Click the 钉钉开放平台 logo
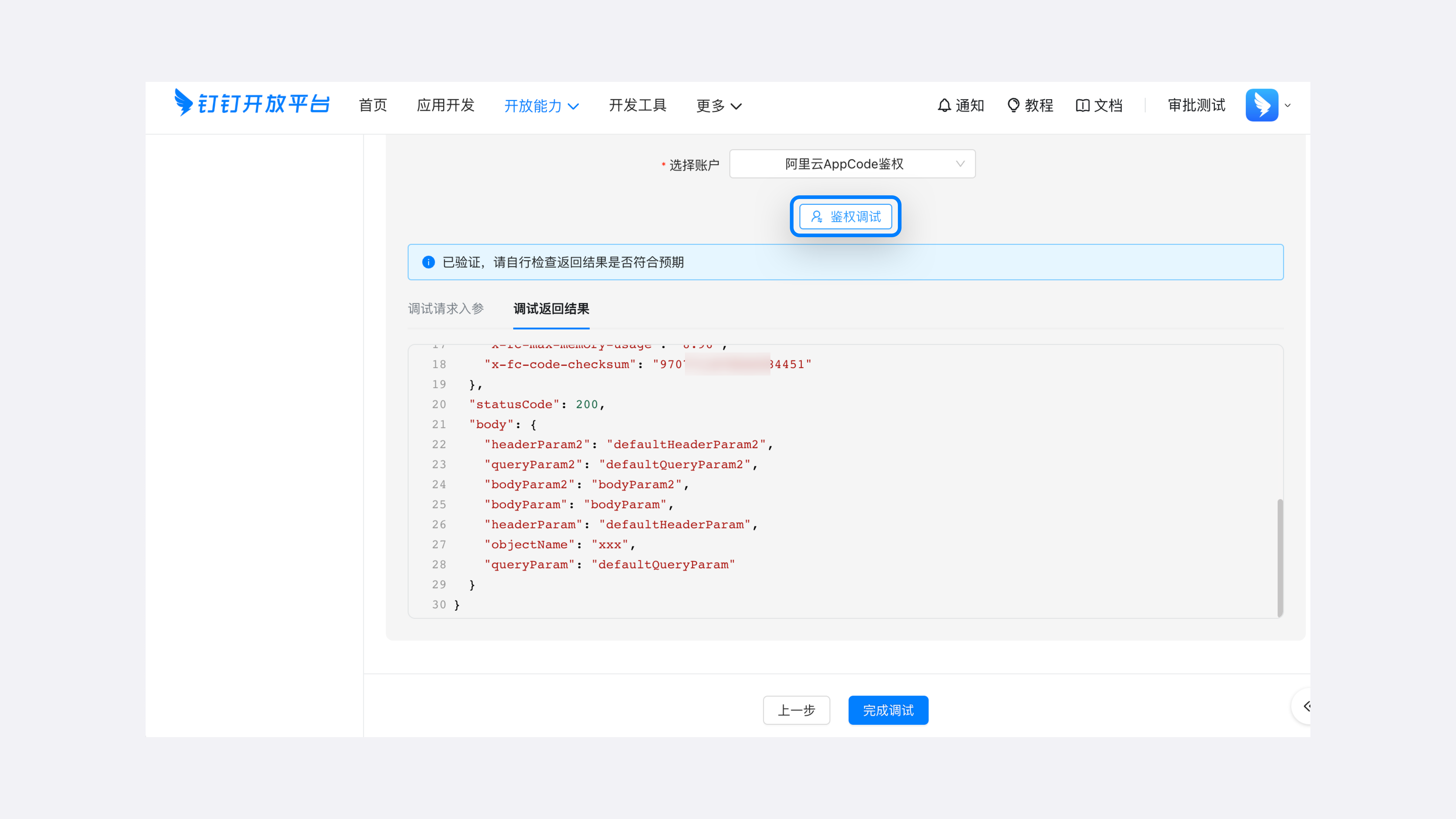The height and width of the screenshot is (819, 1456). tap(252, 103)
